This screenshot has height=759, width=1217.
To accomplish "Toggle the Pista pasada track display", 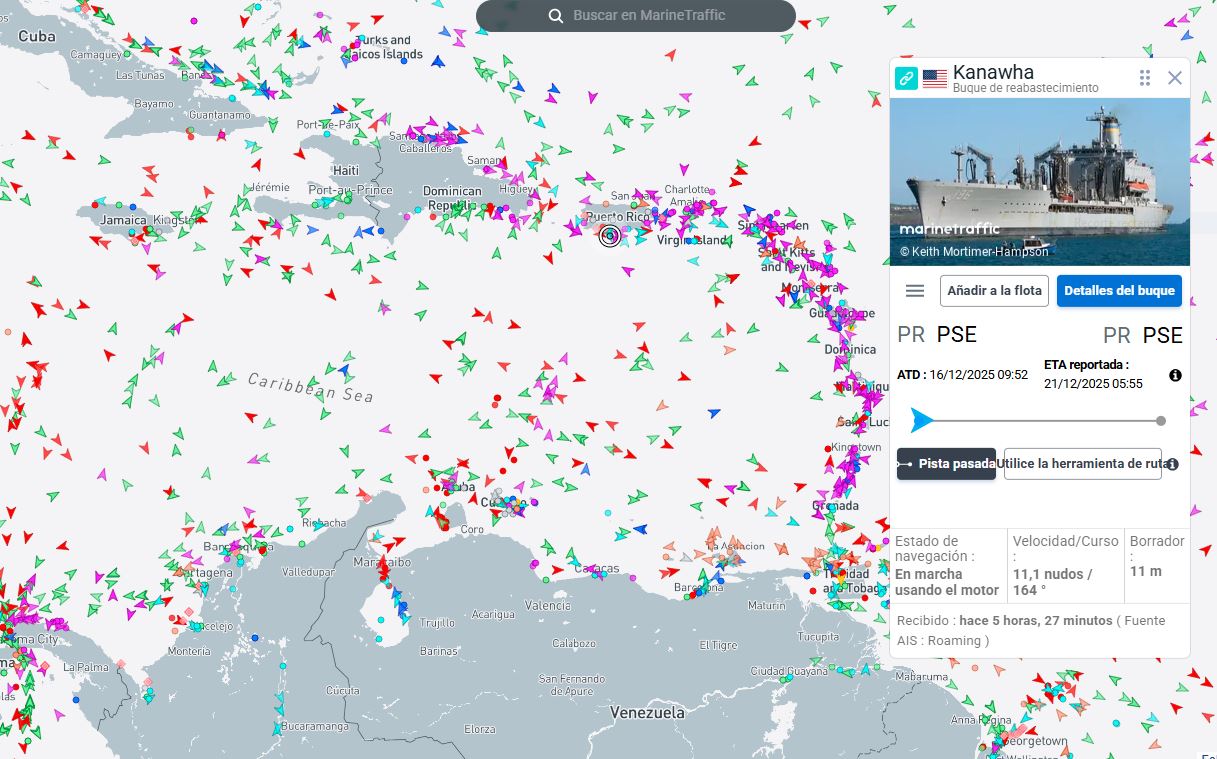I will point(946,464).
